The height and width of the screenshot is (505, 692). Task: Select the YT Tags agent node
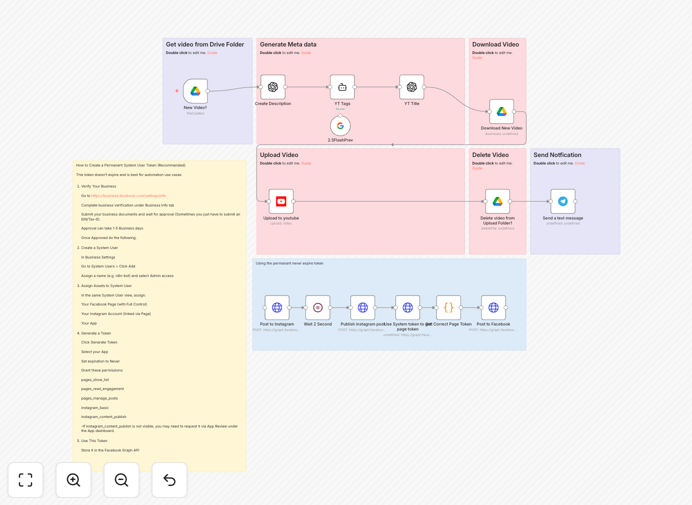pos(342,87)
